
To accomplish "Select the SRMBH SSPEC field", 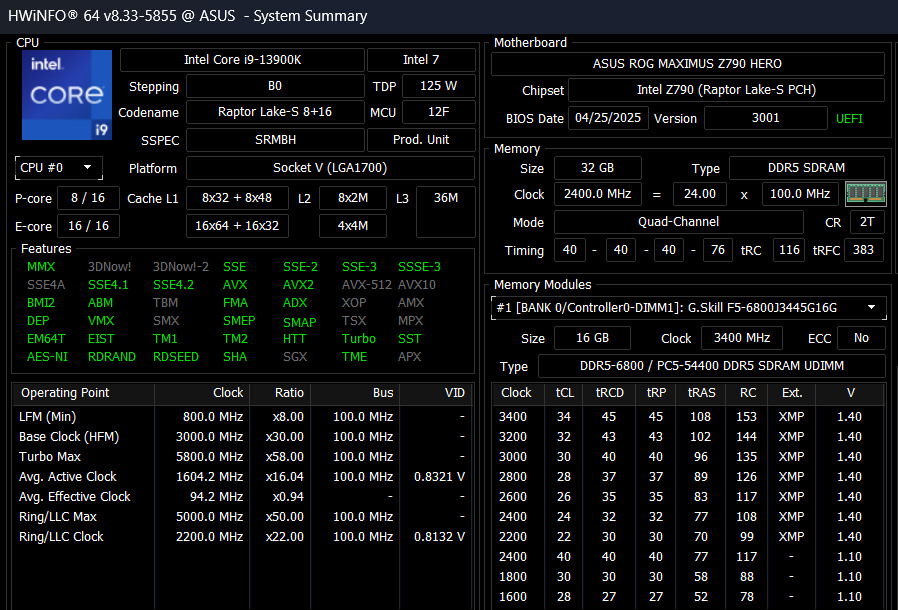I will click(x=275, y=140).
